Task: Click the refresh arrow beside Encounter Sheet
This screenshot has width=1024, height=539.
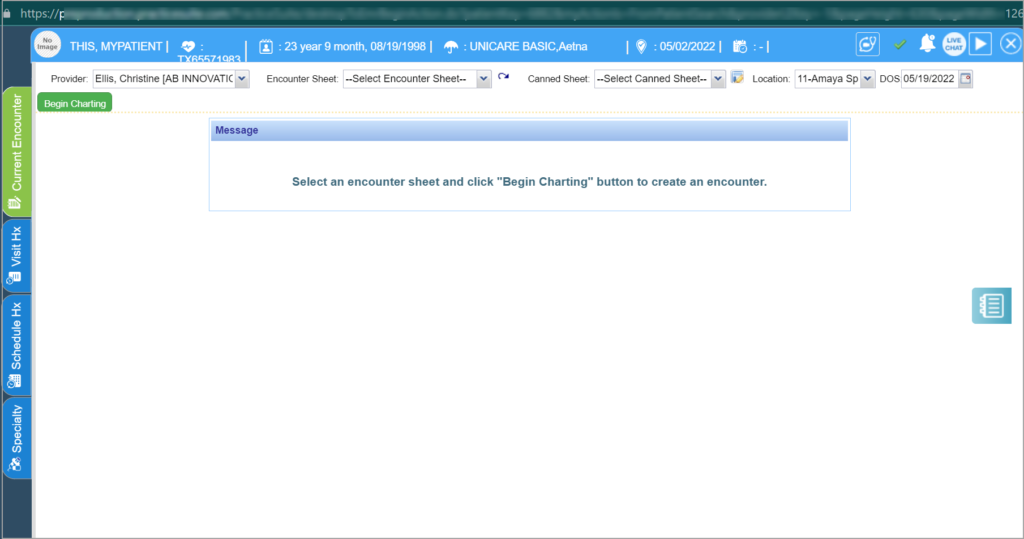Action: (x=503, y=78)
